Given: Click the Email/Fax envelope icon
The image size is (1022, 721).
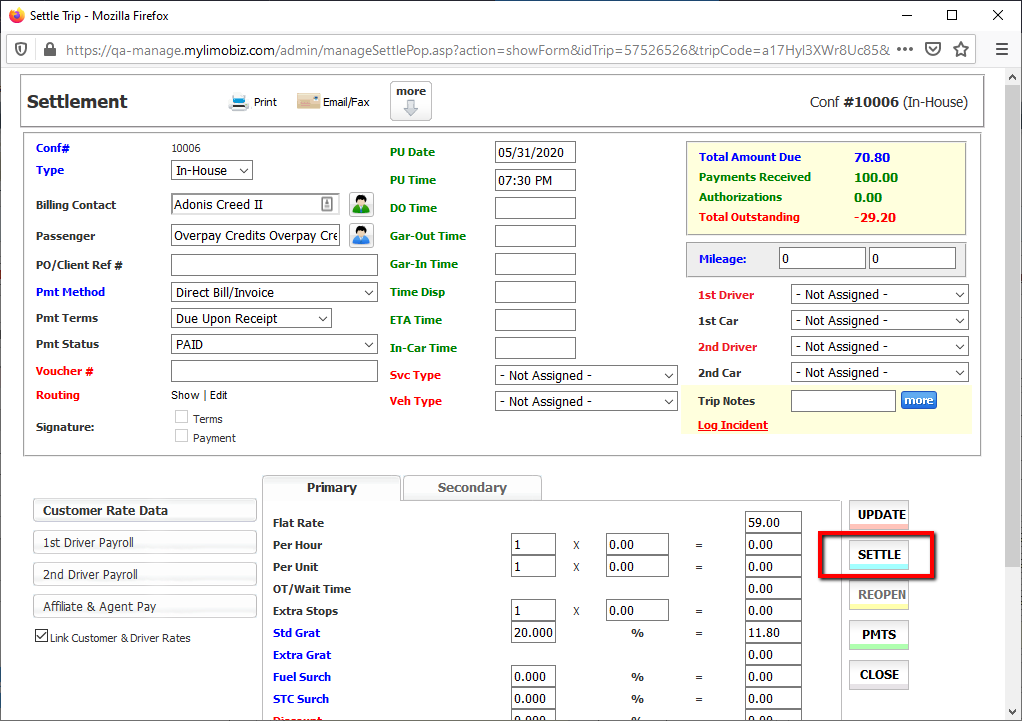Looking at the screenshot, I should [308, 102].
